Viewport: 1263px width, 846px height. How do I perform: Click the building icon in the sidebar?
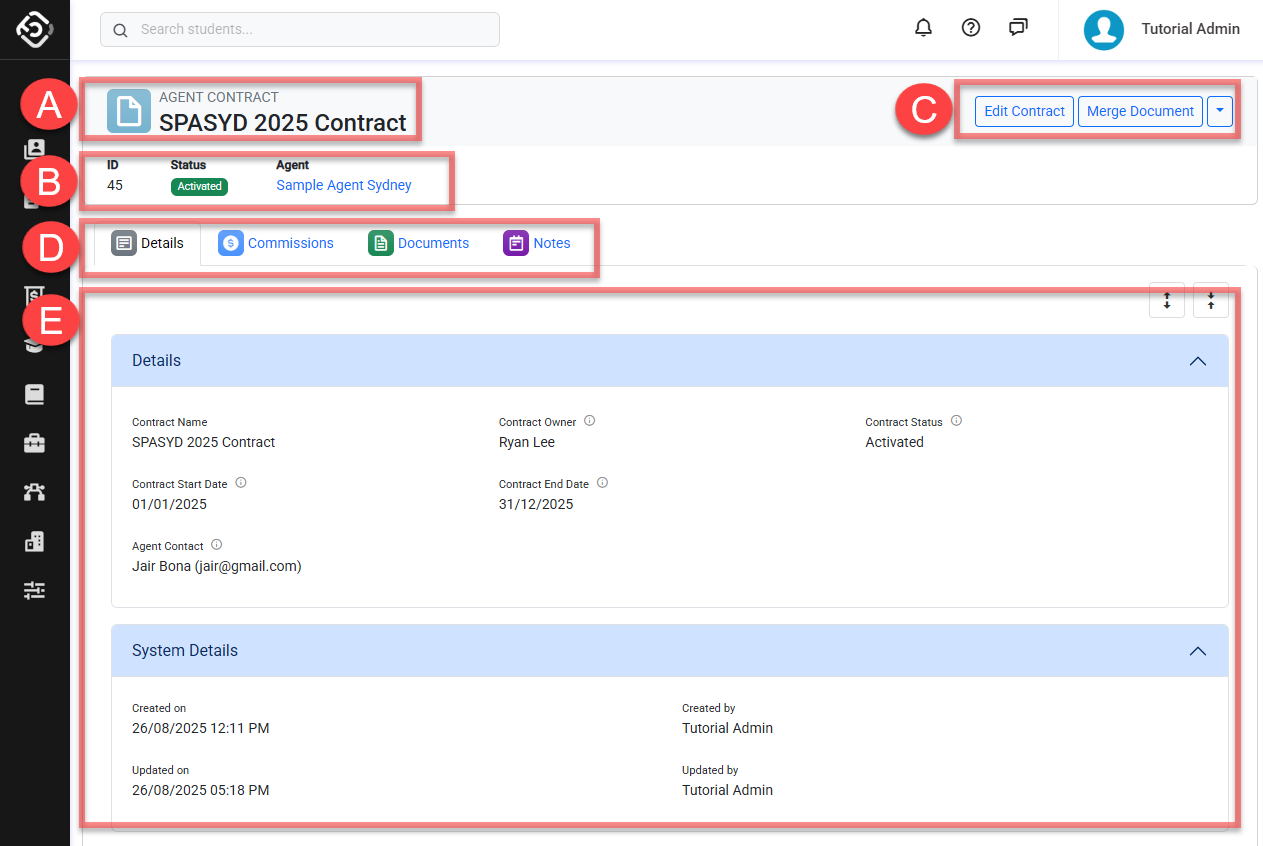pyautogui.click(x=35, y=542)
